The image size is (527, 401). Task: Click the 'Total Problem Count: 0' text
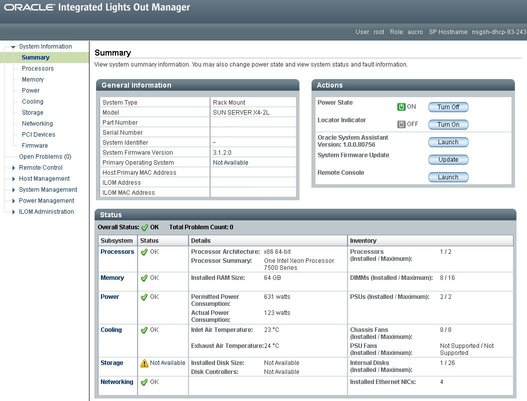(x=201, y=228)
